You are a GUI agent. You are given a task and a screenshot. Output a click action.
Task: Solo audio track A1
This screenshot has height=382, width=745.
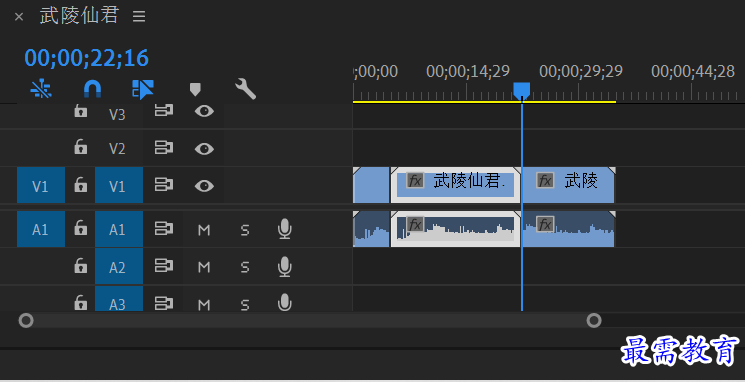pos(245,230)
